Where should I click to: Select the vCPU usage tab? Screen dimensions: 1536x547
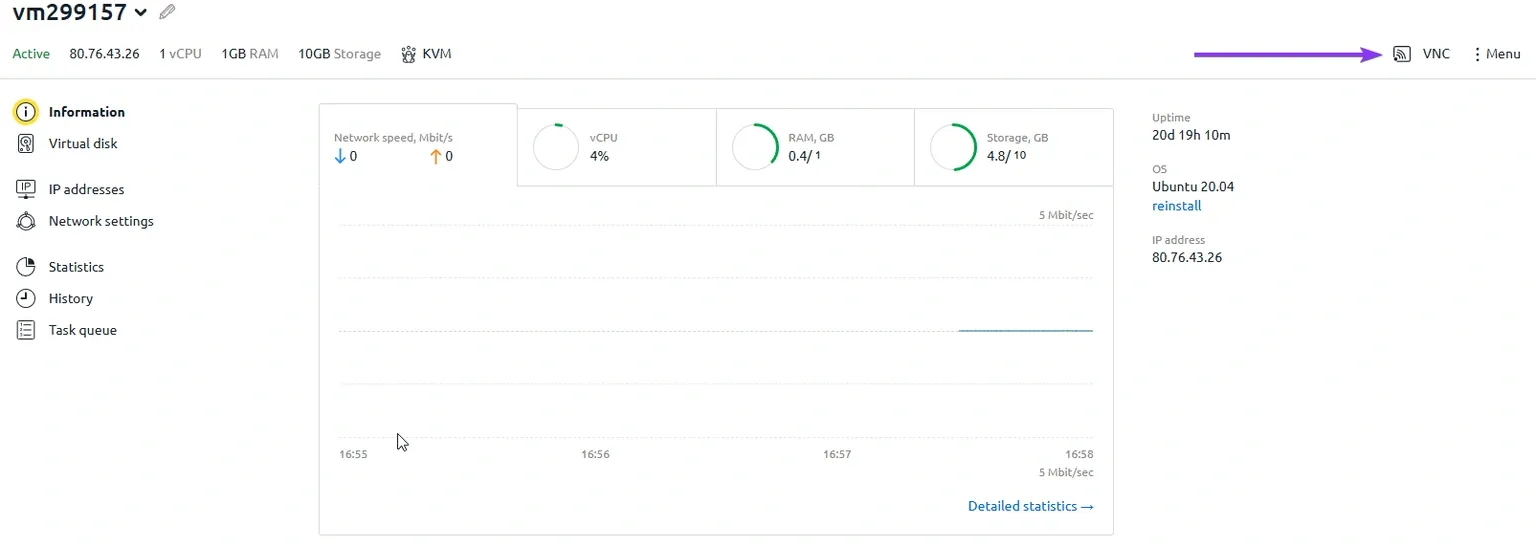pos(616,147)
